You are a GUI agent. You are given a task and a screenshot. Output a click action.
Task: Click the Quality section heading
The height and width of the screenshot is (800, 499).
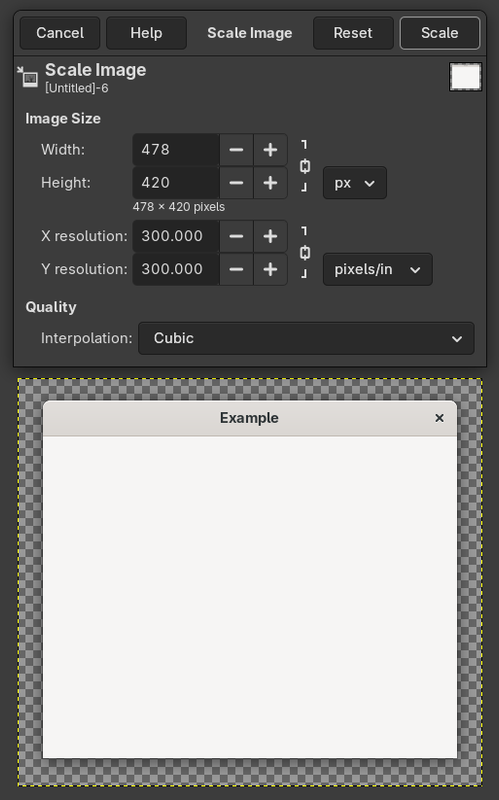[x=51, y=307]
